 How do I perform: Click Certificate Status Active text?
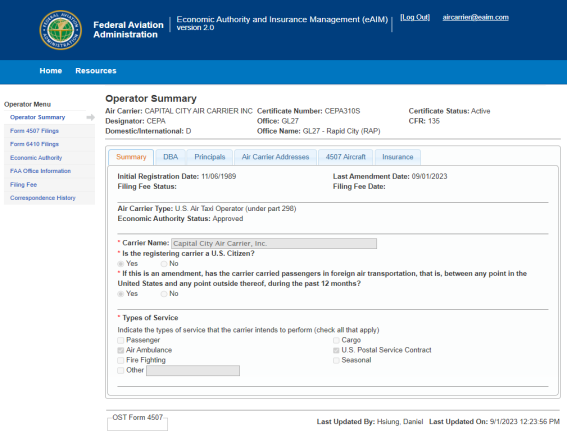pyautogui.click(x=449, y=111)
